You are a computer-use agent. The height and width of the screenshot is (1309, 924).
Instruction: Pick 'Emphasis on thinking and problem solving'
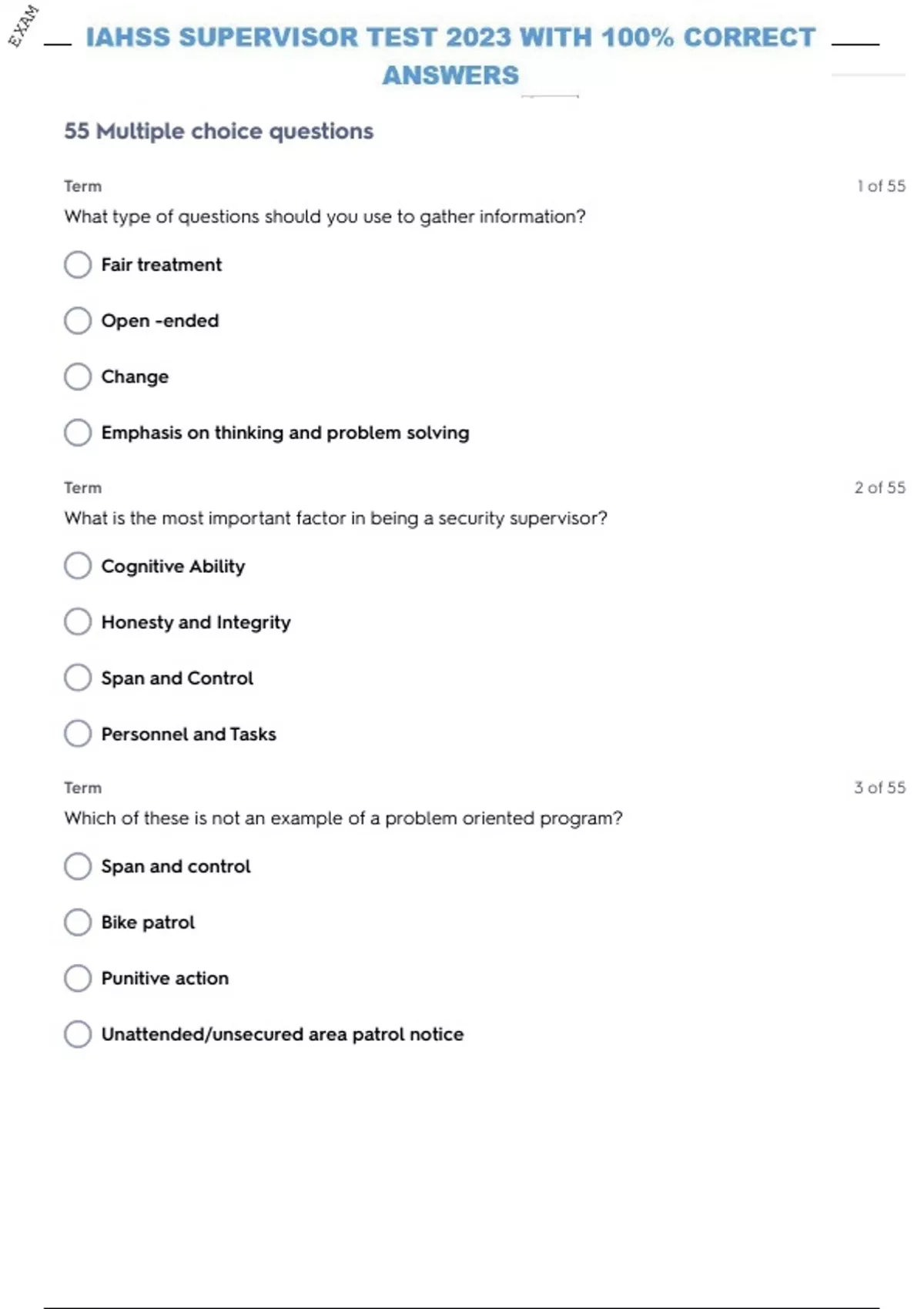click(x=78, y=433)
